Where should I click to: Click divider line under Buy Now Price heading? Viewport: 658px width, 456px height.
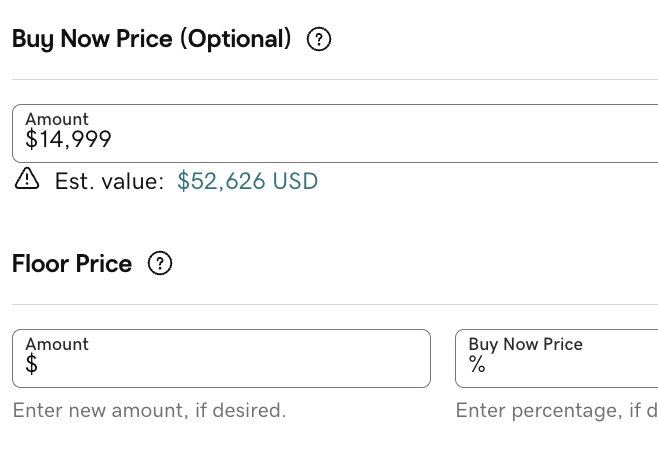coord(335,79)
